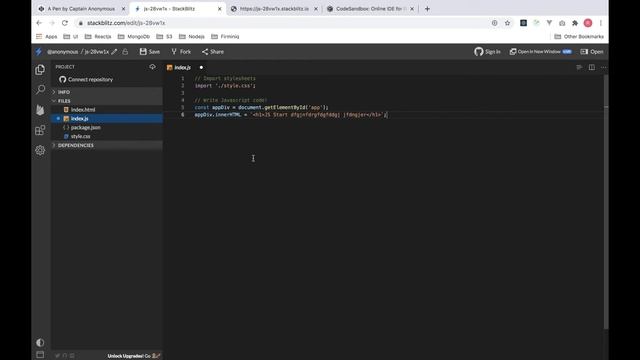Open the Chrome three-dot menu
Screen dimensions: 640x360
point(601,23)
